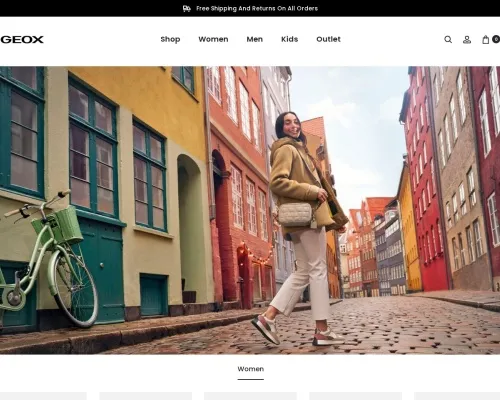Click the Free Shipping And Returns announcement
Viewport: 500px width, 400px height.
[x=257, y=8]
